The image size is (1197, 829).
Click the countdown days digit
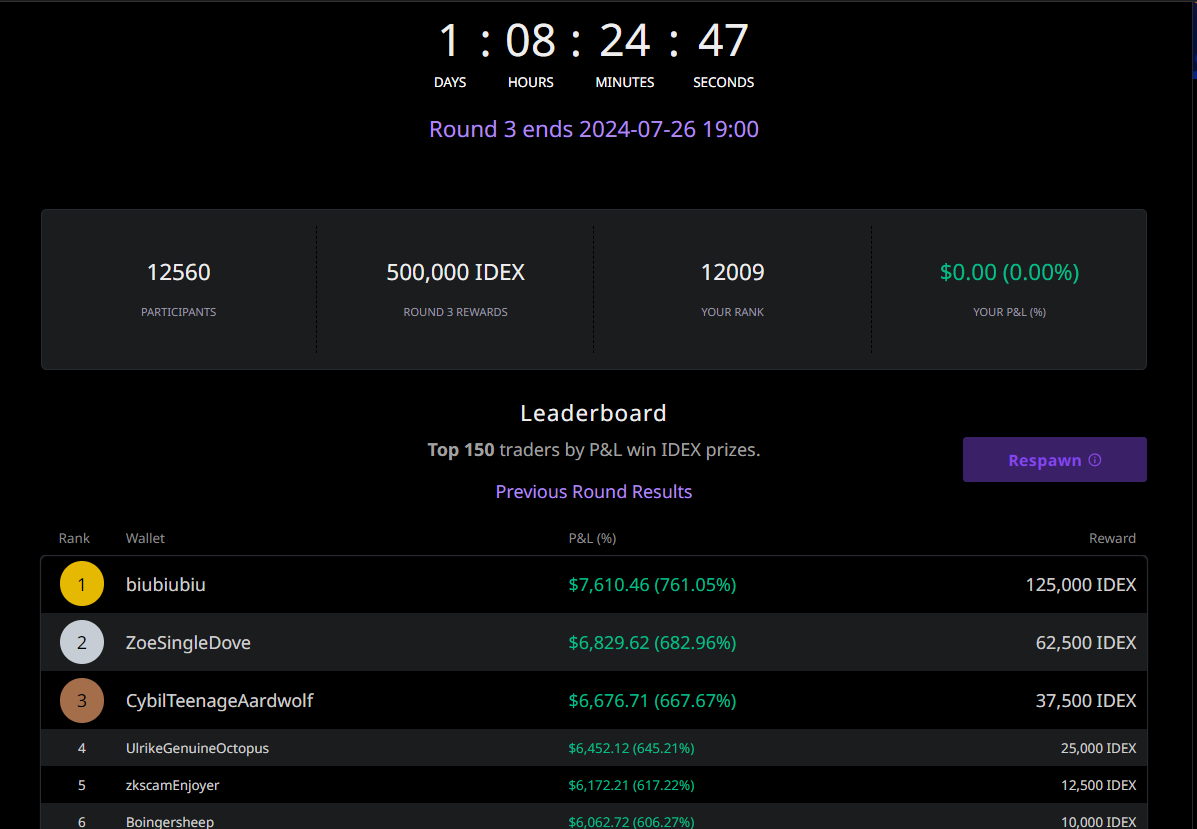(450, 40)
